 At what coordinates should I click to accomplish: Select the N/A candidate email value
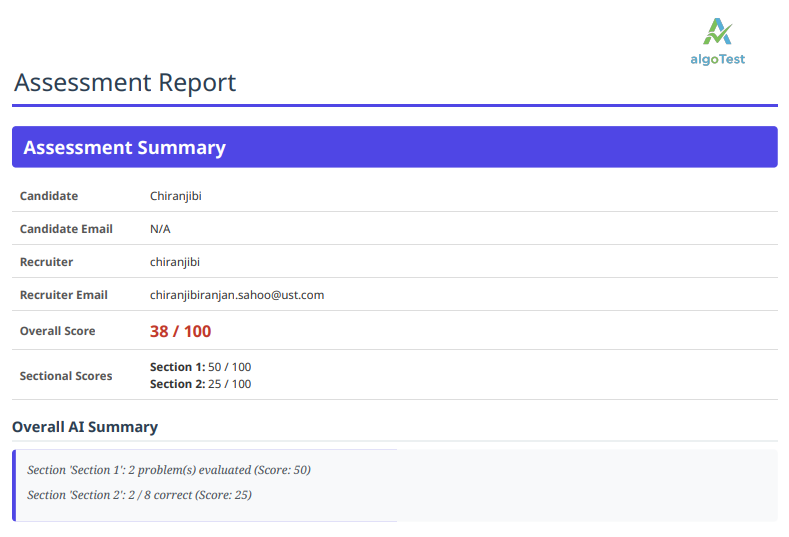click(160, 229)
